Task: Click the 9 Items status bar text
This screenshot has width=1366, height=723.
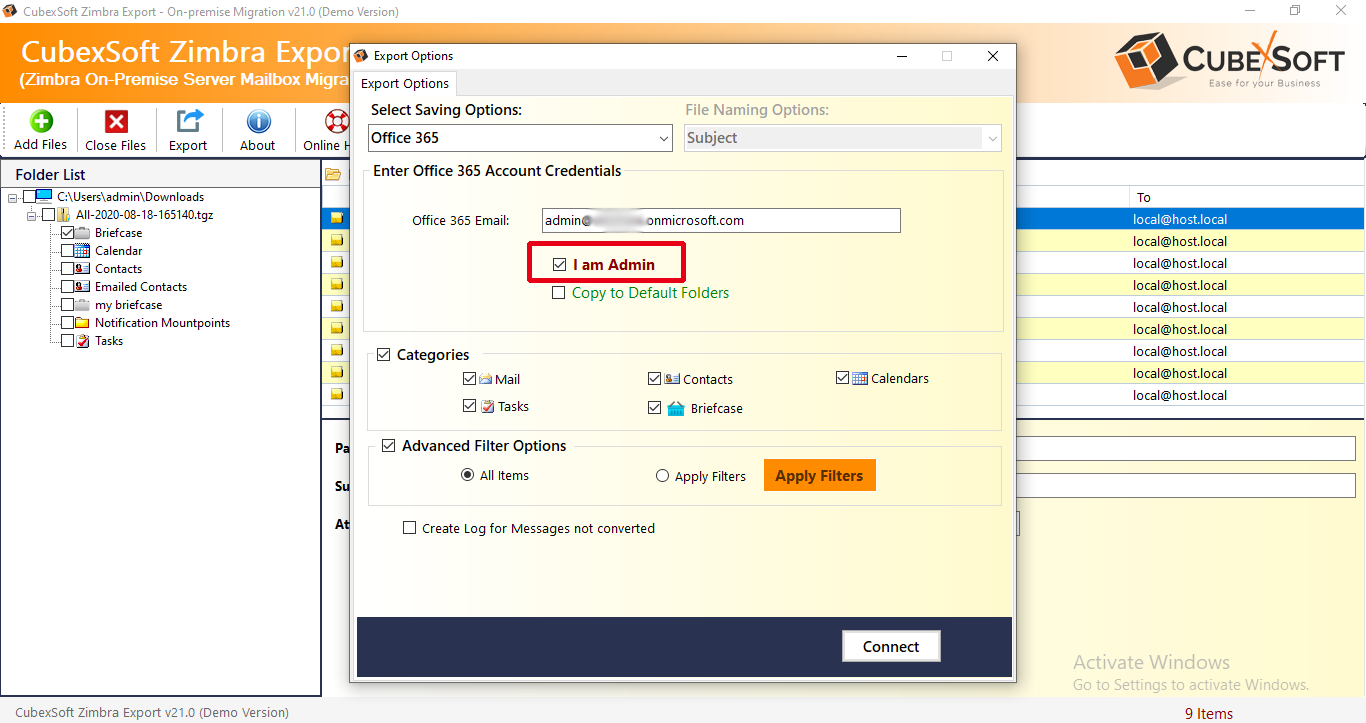Action: [1208, 713]
